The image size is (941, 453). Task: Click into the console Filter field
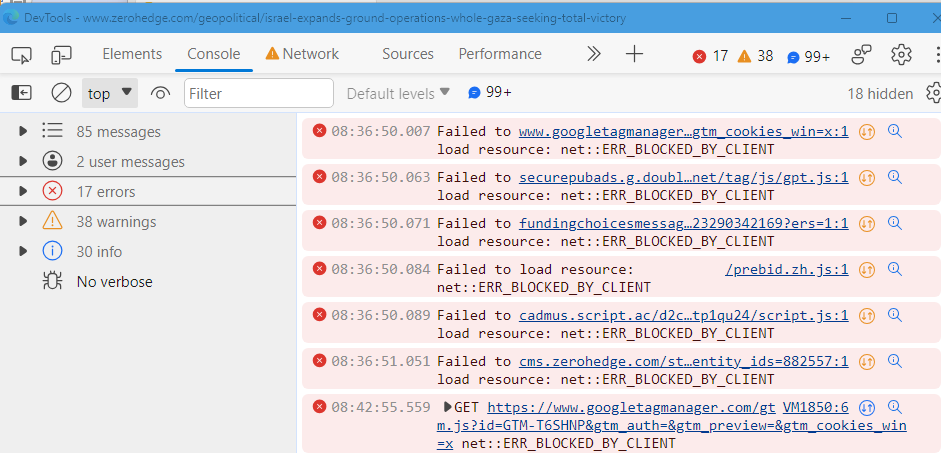(x=259, y=94)
